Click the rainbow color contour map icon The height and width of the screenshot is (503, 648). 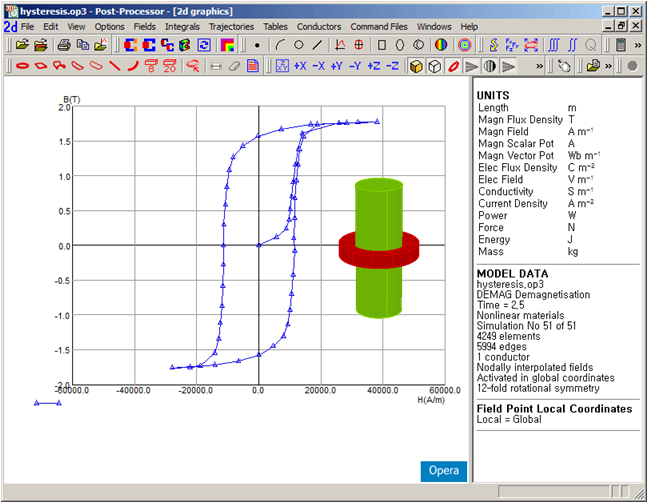point(227,45)
